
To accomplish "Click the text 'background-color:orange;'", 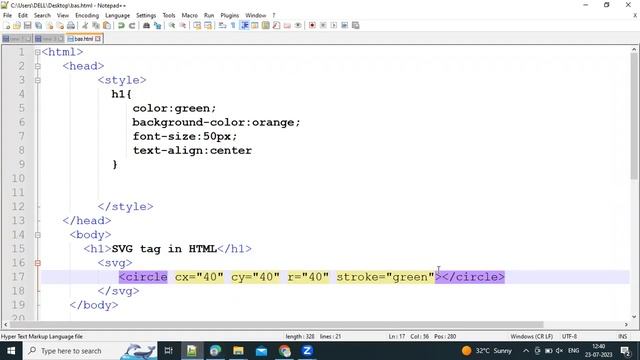I will [x=216, y=122].
